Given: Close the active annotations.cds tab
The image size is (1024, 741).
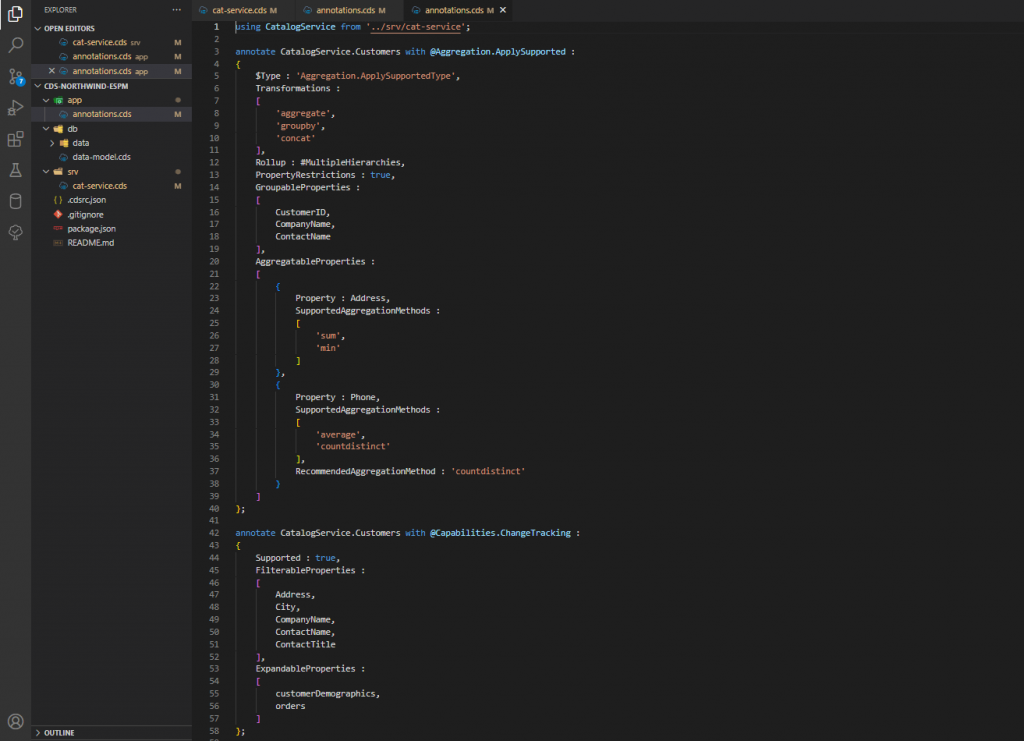Looking at the screenshot, I should 503,10.
